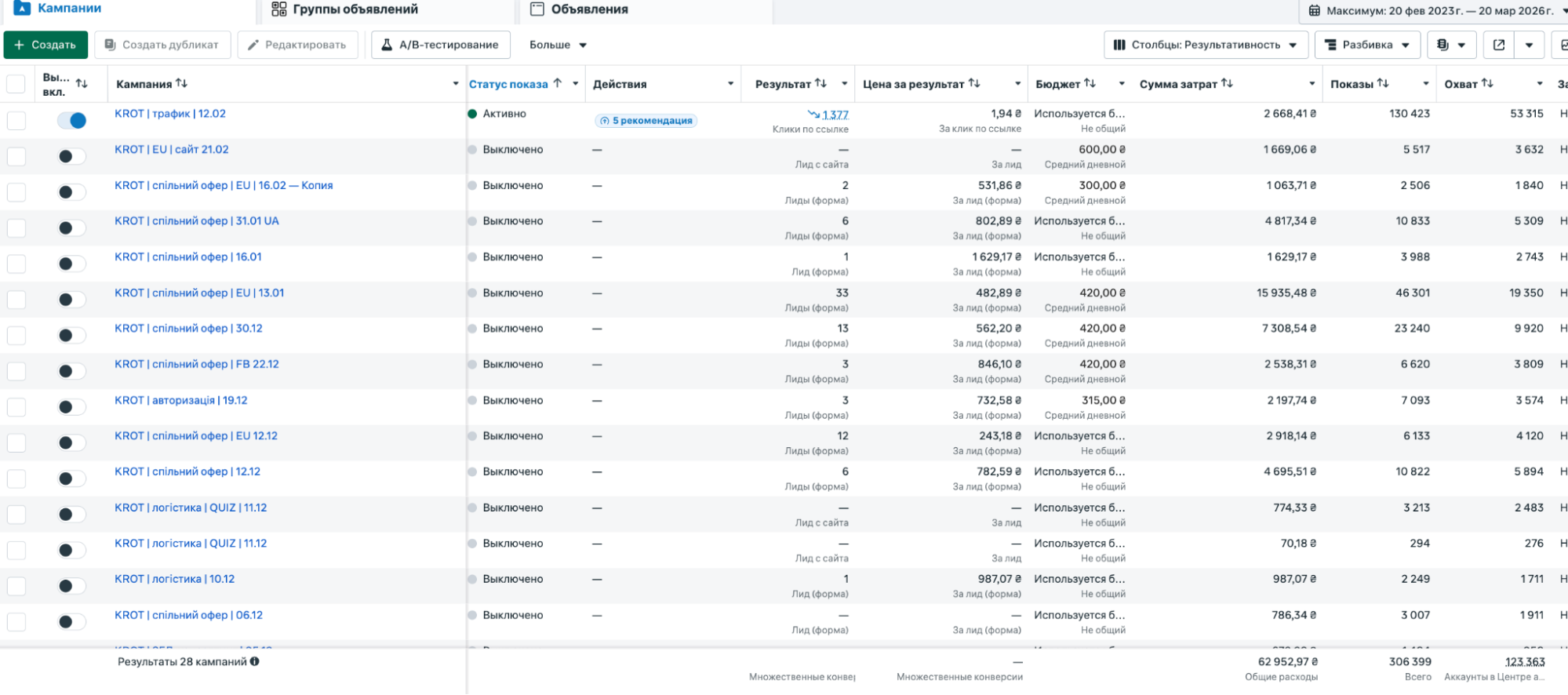Viewport: 1568px width, 695px height.
Task: Click the 123 363 total reach value
Action: 1525,661
